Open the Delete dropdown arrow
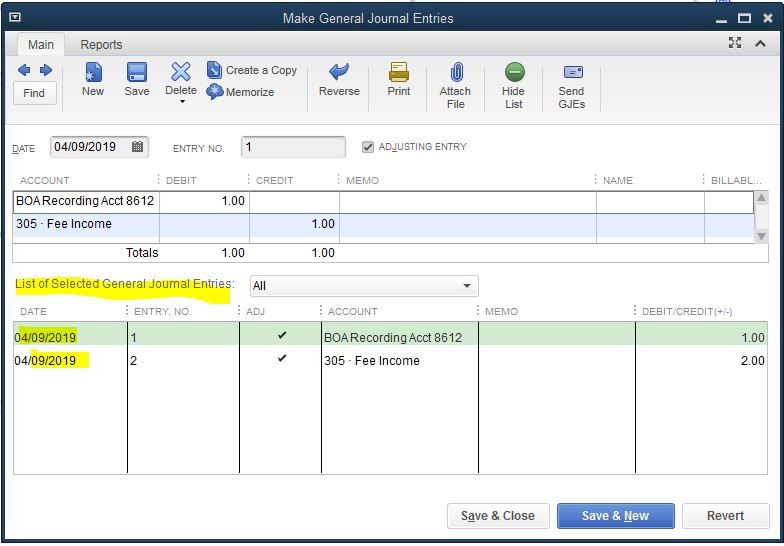 coord(182,102)
